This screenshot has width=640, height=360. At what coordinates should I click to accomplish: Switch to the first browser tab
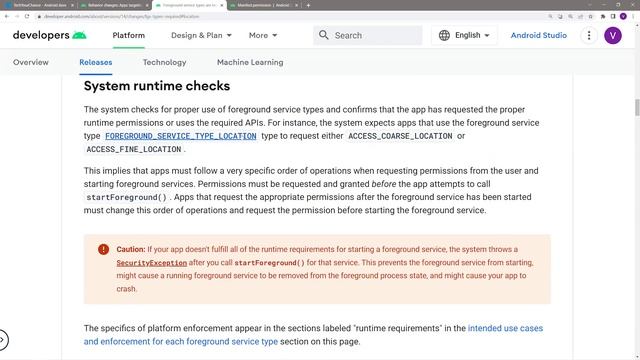tap(38, 5)
